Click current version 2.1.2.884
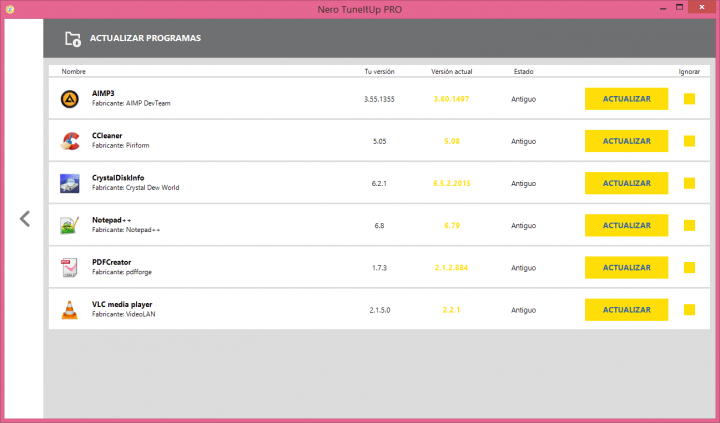 tap(451, 268)
